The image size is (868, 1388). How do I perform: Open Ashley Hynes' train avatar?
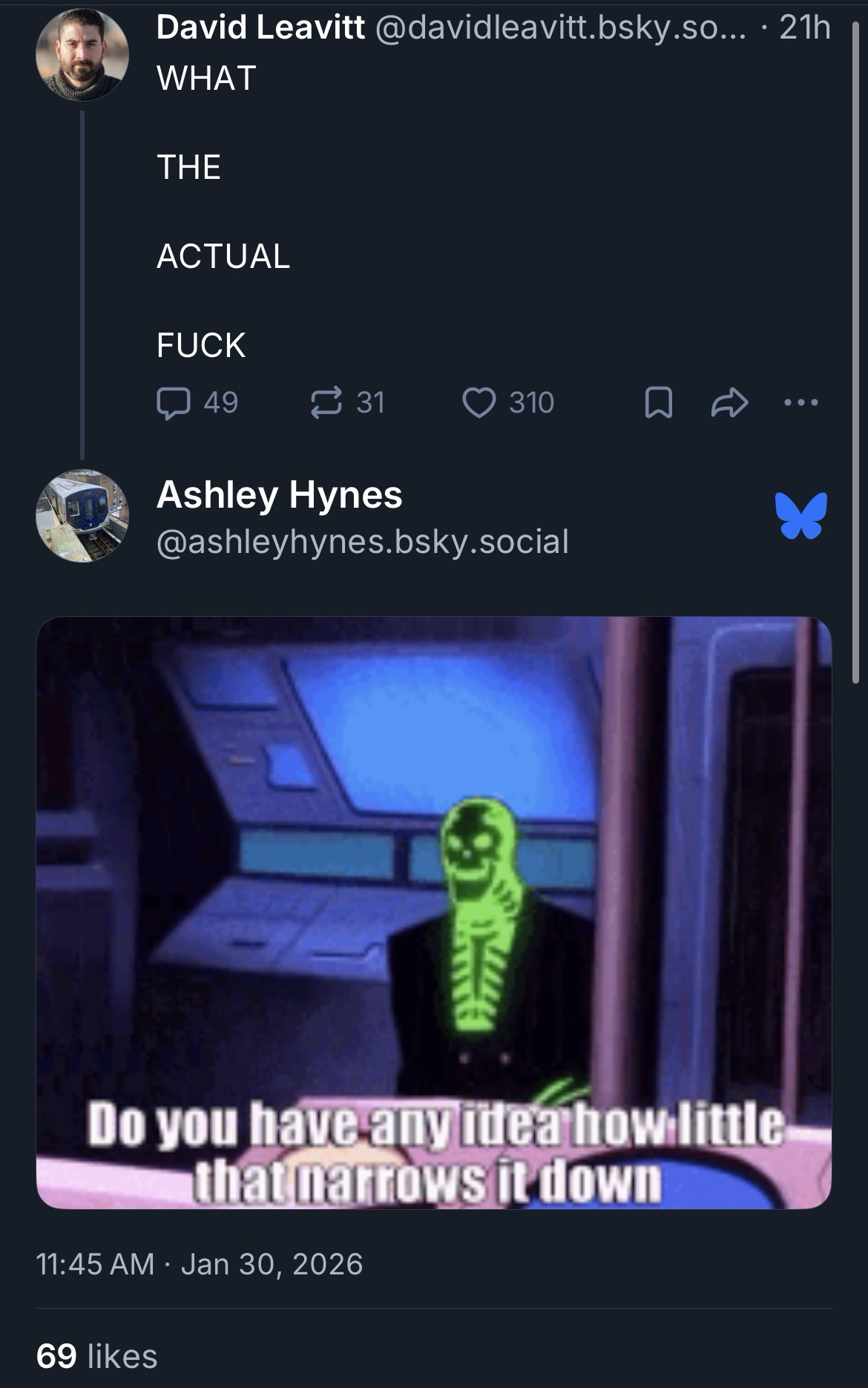click(82, 516)
